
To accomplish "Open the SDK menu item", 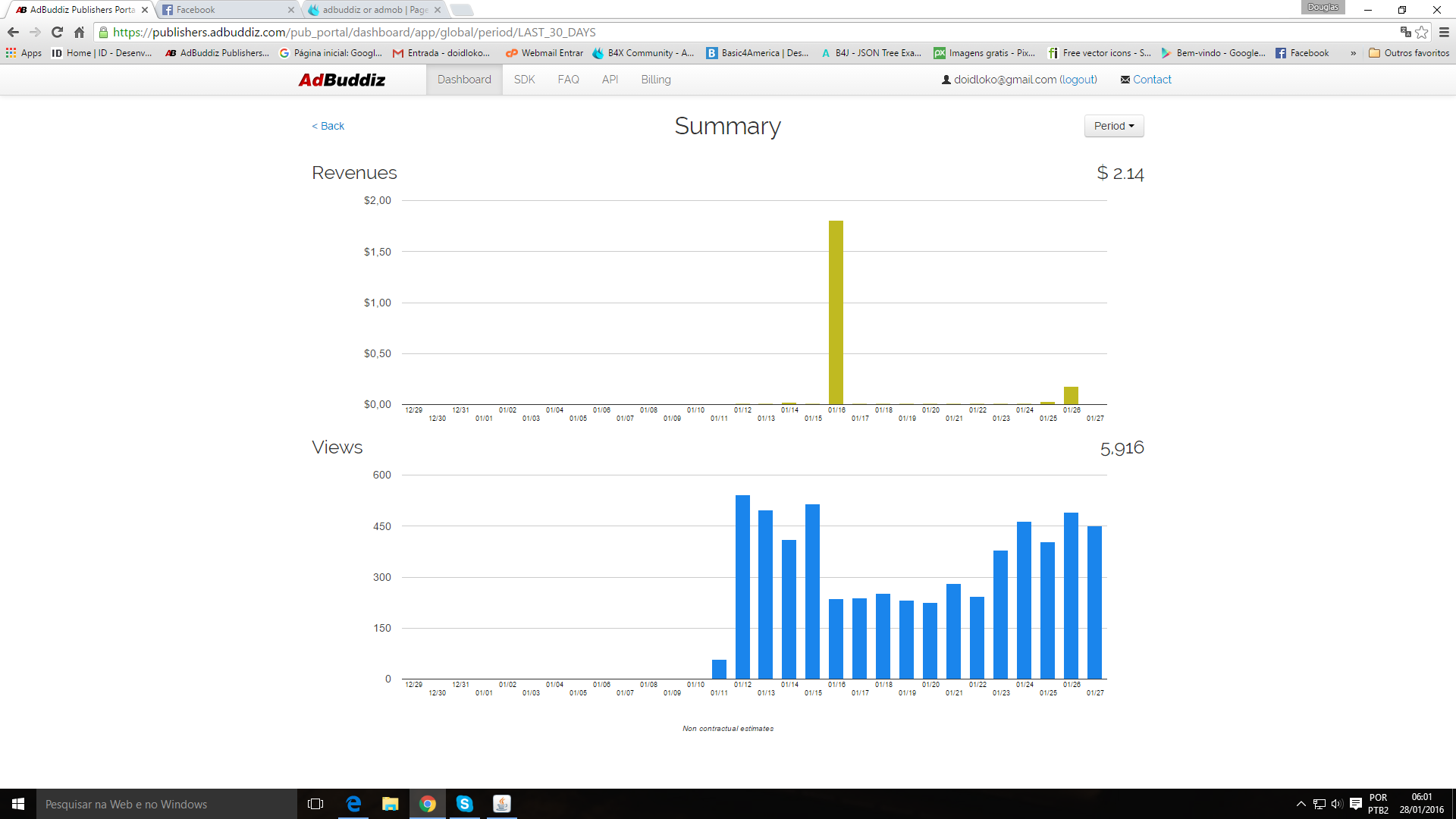I will tap(524, 80).
